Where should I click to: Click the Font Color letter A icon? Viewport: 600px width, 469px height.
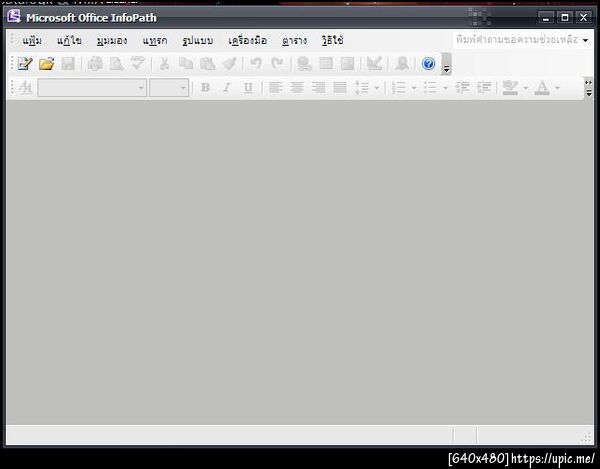pyautogui.click(x=542, y=88)
